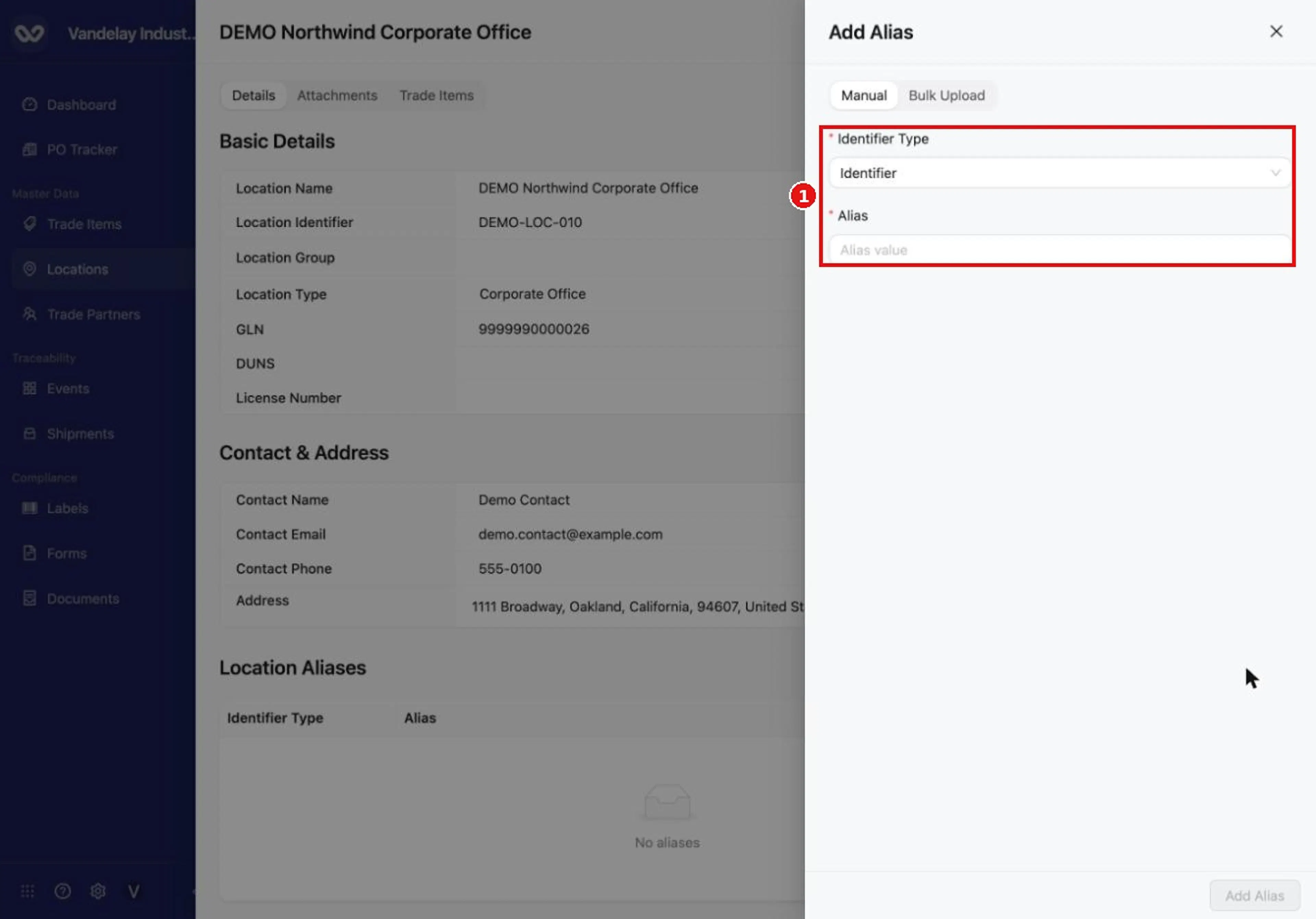1316x919 pixels.
Task: Click the user avatar V
Action: (134, 891)
